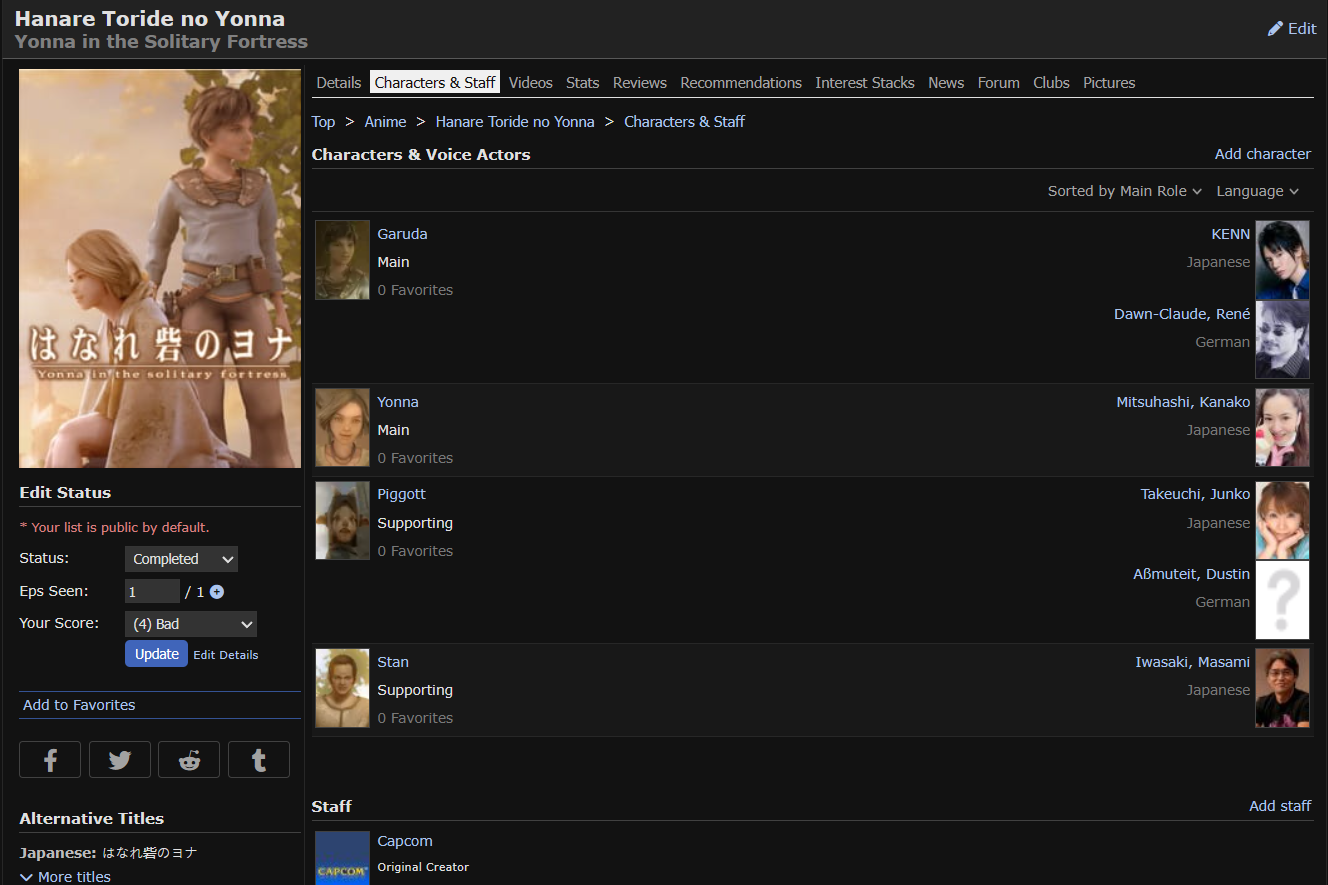
Task: Open the Recommendations tab
Action: click(741, 83)
